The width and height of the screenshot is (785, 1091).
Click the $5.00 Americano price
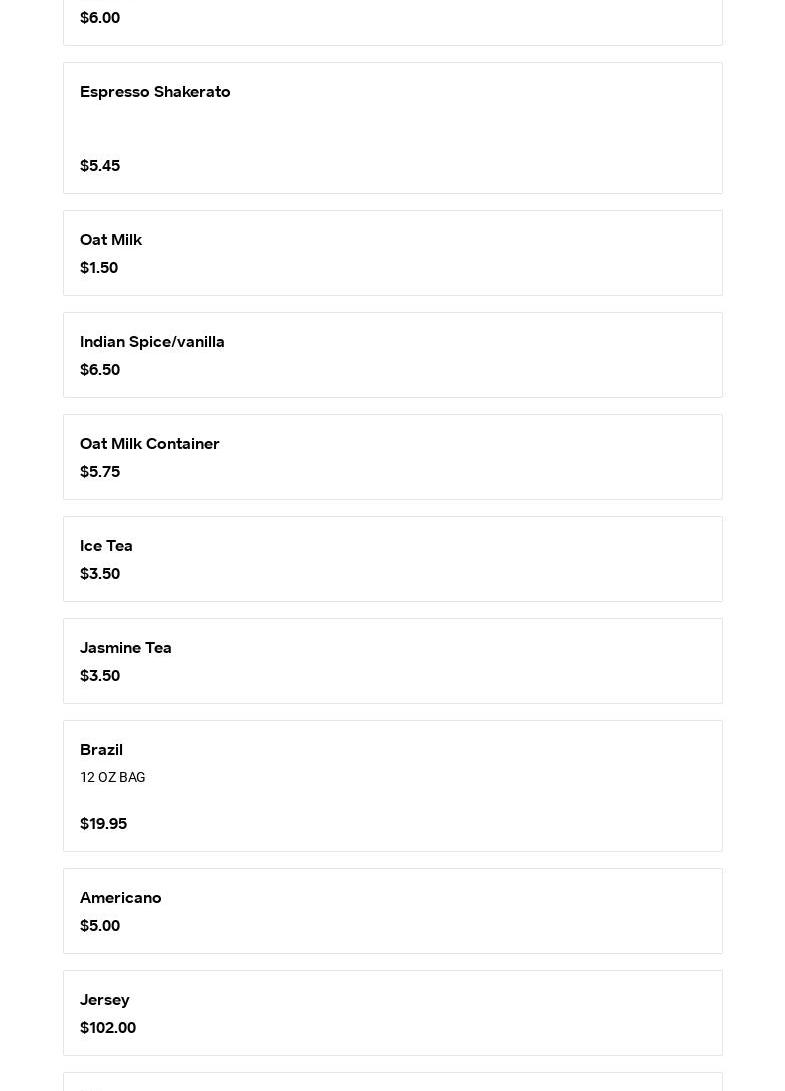click(x=100, y=926)
